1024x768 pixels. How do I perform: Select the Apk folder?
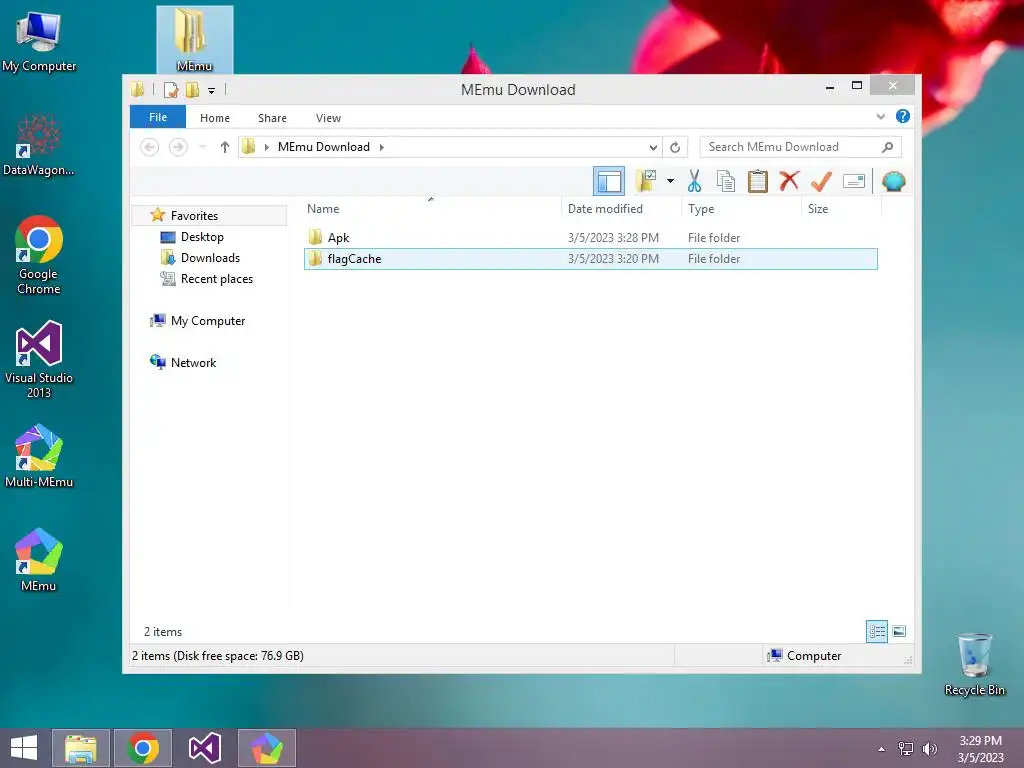point(338,238)
